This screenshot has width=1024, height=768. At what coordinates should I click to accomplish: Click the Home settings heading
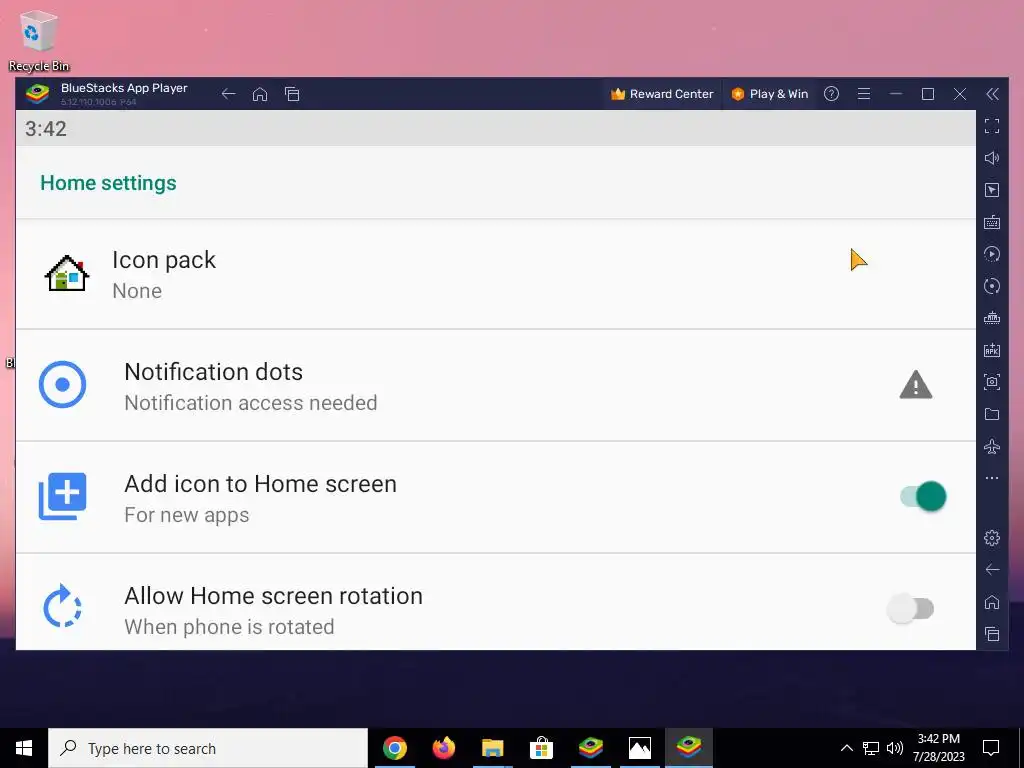(x=108, y=183)
